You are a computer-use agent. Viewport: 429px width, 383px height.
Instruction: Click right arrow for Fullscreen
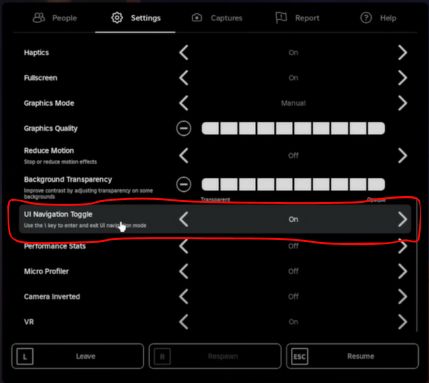(403, 78)
